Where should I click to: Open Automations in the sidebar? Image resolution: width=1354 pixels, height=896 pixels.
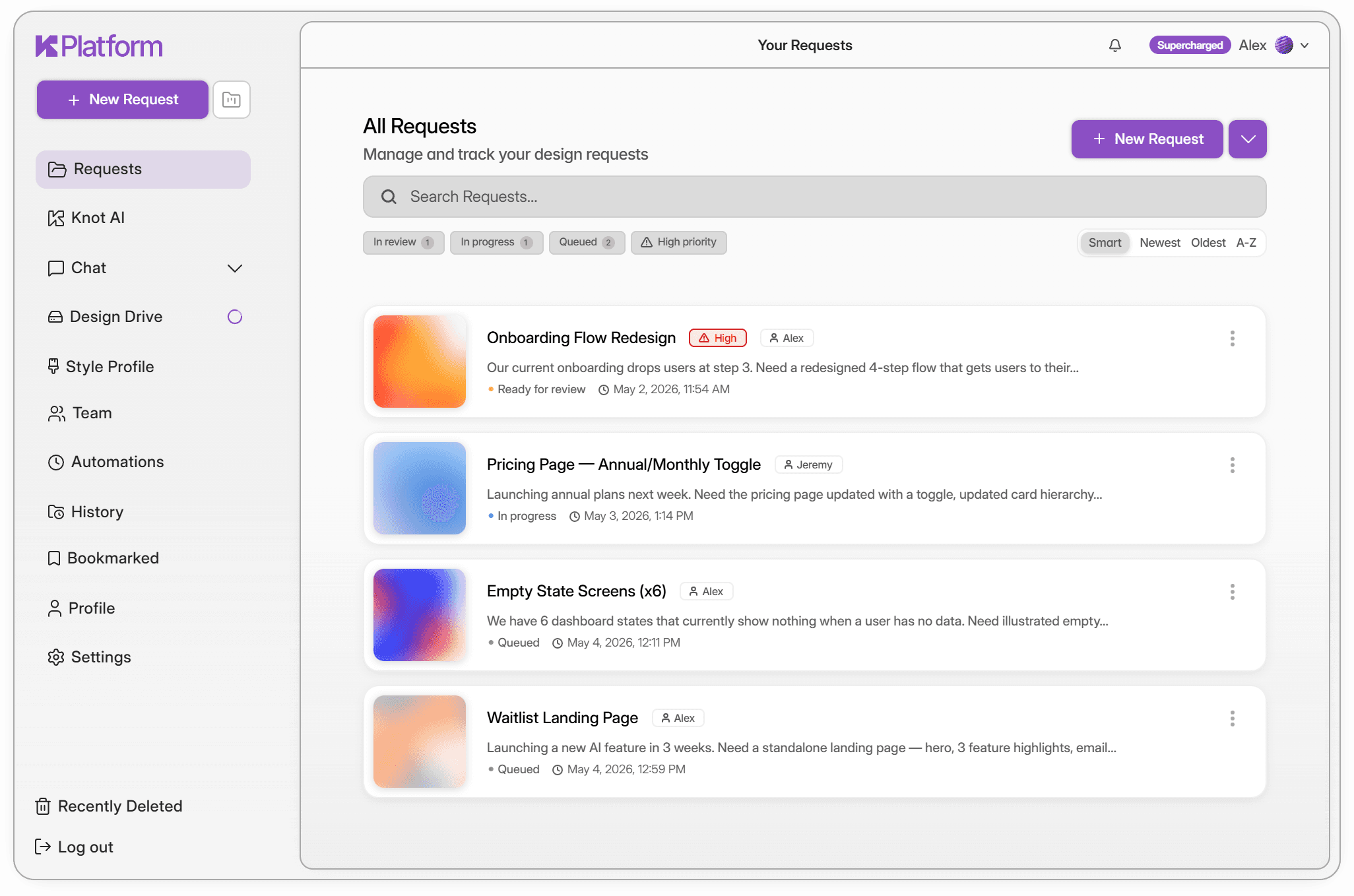[x=143, y=462]
